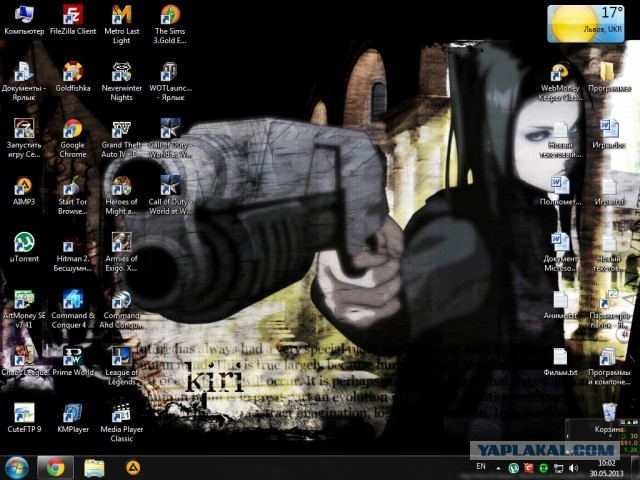Image resolution: width=640 pixels, height=480 pixels.
Task: Switch to Chrome in the taskbar
Action: coord(56,467)
